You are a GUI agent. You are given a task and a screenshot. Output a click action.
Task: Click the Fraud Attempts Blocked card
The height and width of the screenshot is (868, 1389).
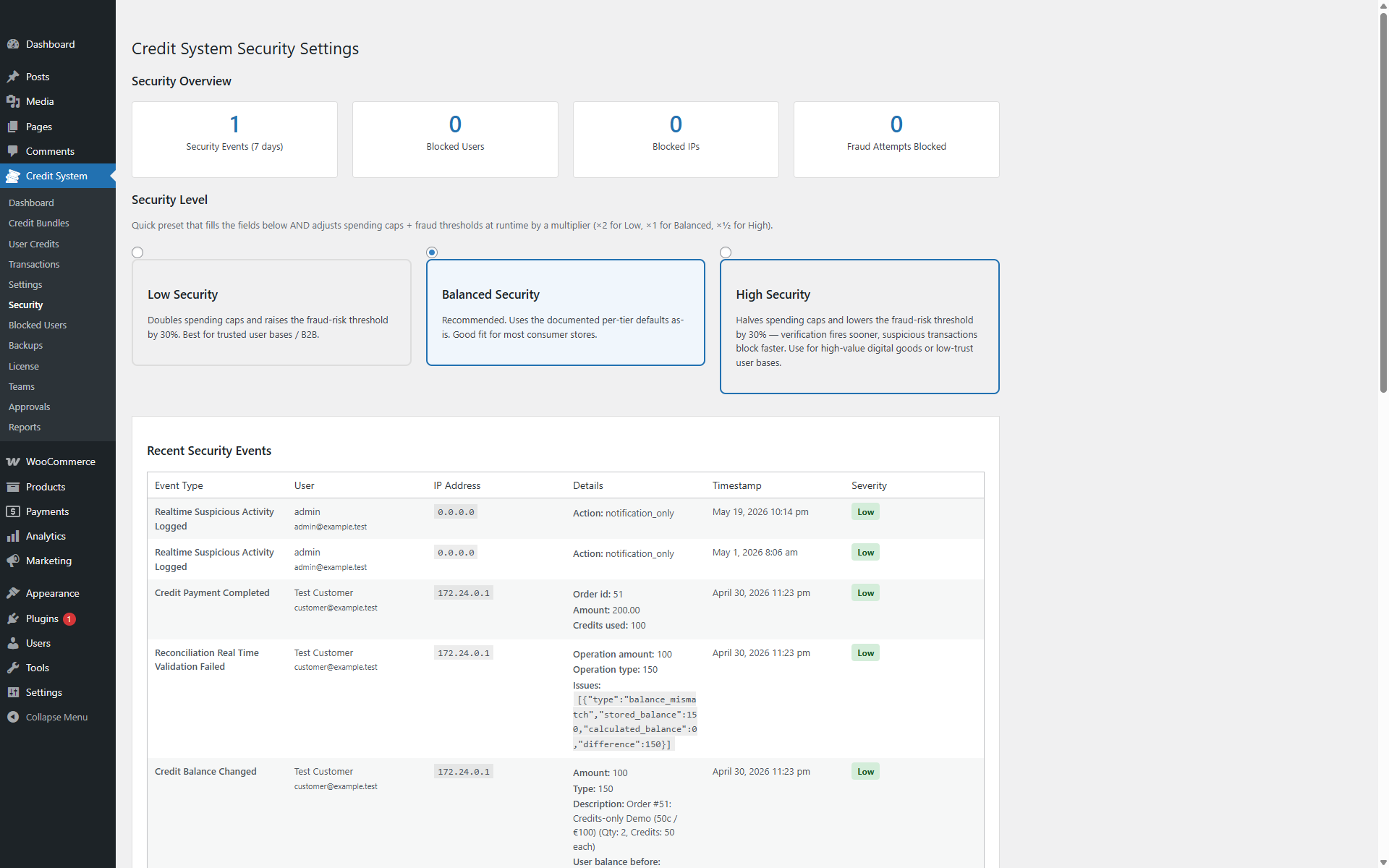click(x=896, y=140)
